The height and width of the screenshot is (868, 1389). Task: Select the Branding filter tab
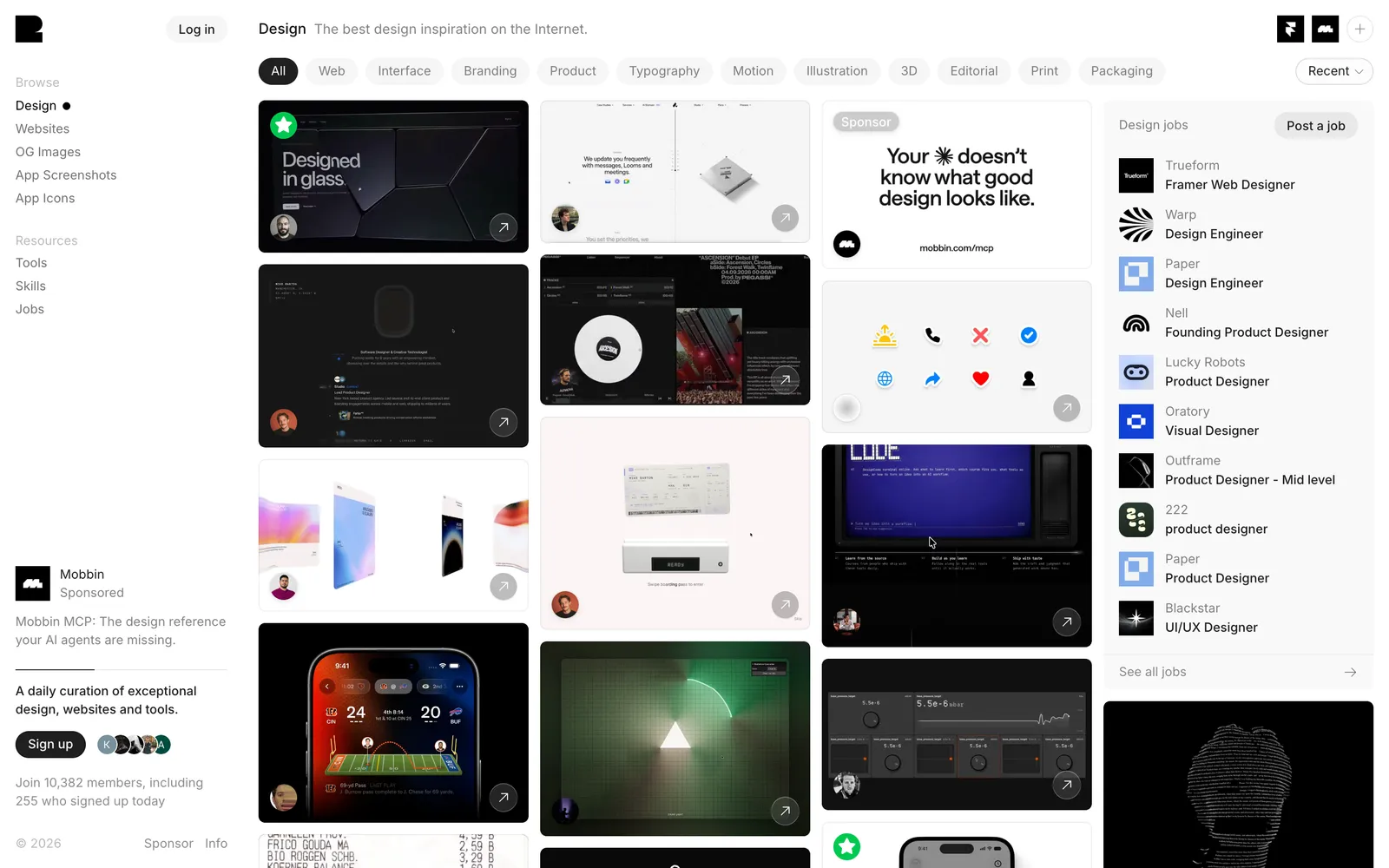coord(490,71)
